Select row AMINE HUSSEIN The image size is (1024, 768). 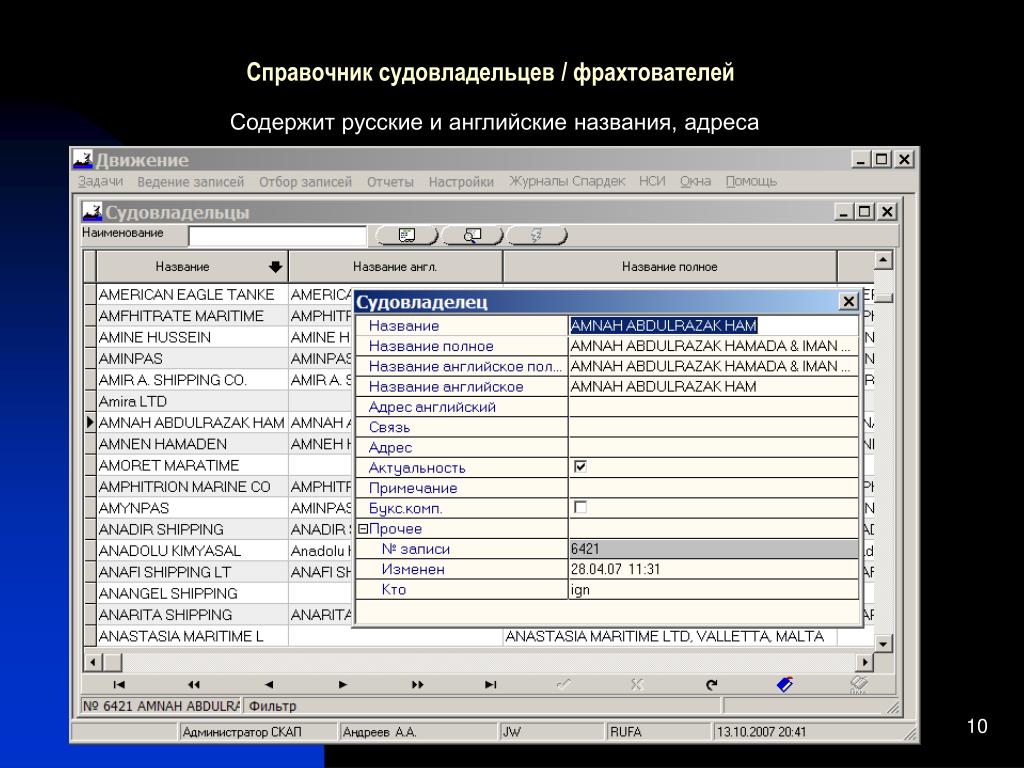coord(192,337)
